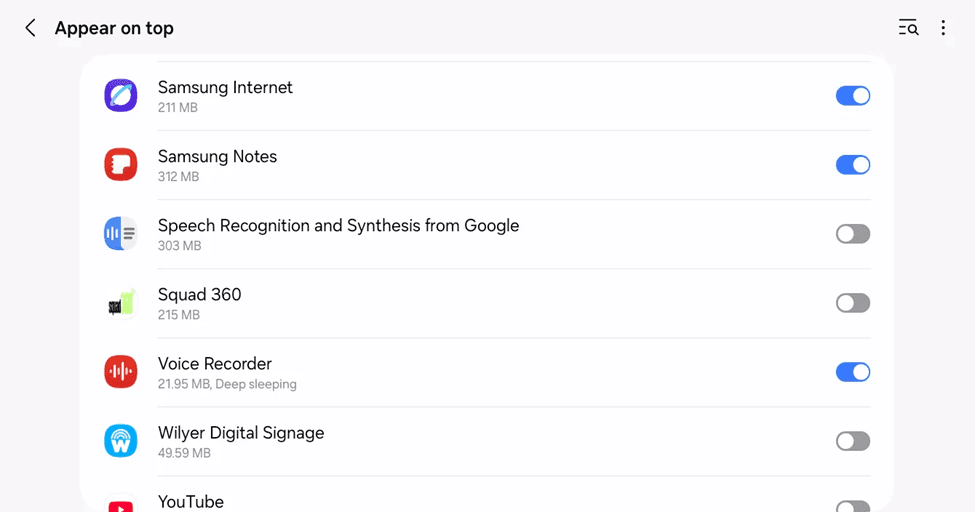Turn off Voice Recorder toggle

pos(853,372)
